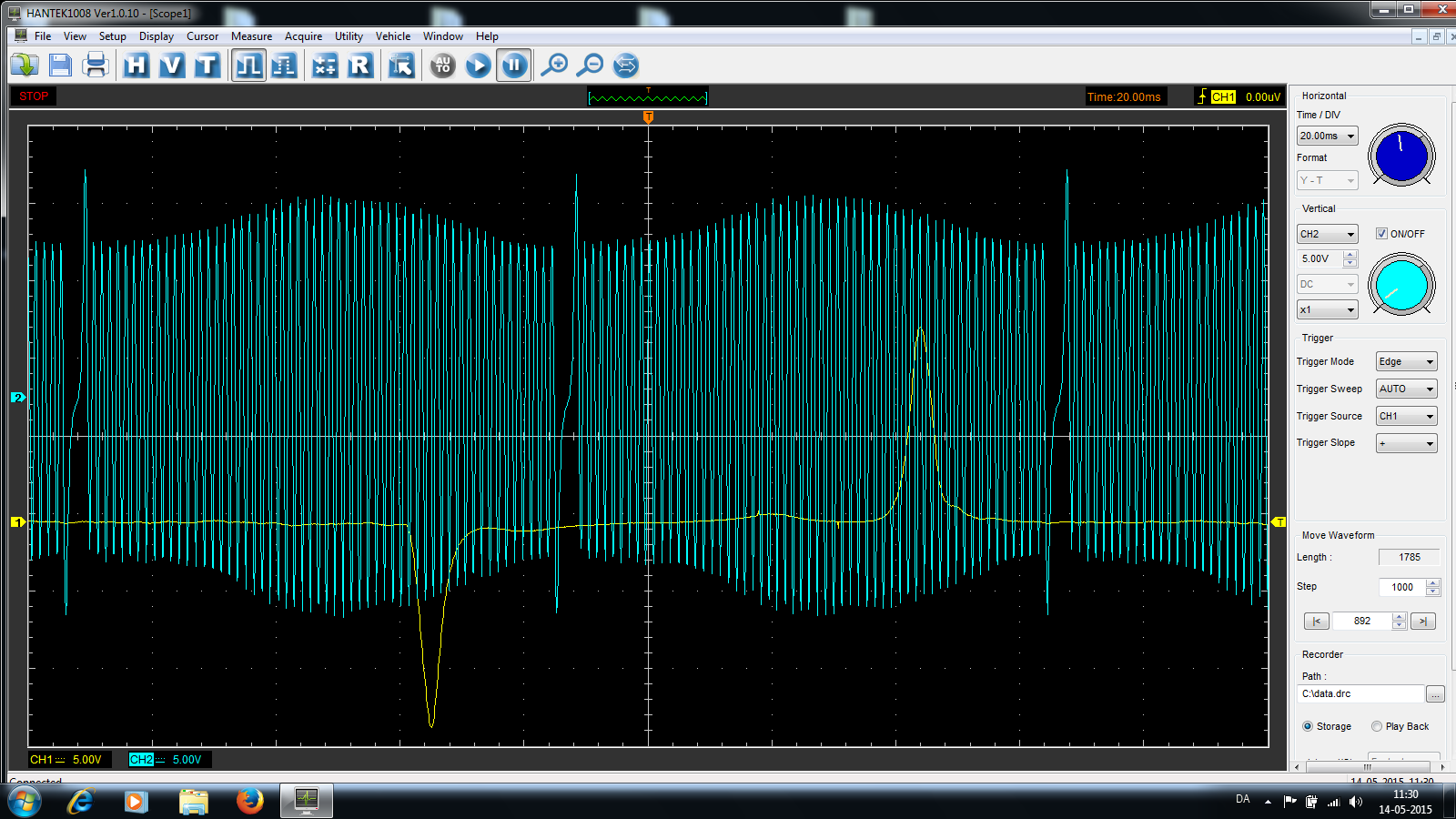Click the zoom in magnifier icon

coord(554,66)
